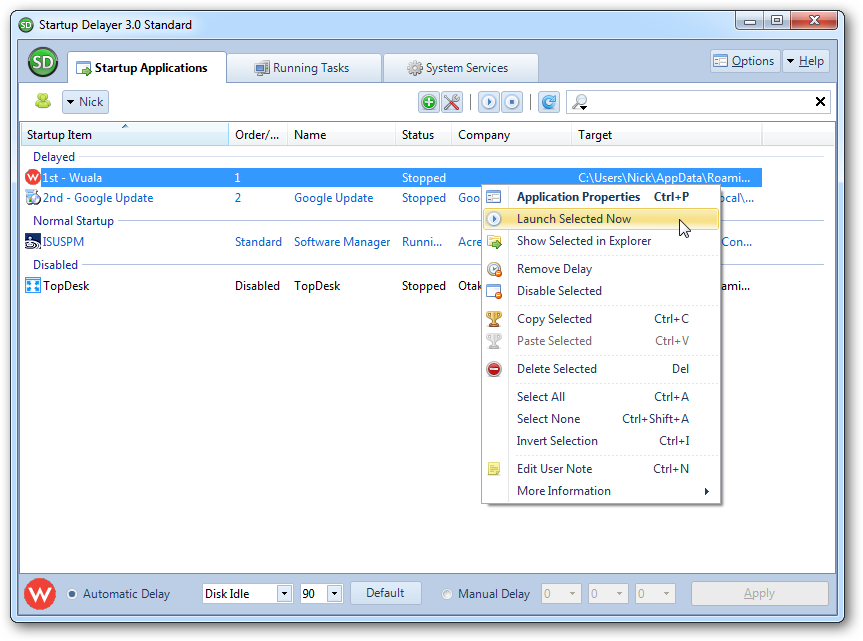Sort by Name column header
863x641 pixels.
click(x=341, y=135)
